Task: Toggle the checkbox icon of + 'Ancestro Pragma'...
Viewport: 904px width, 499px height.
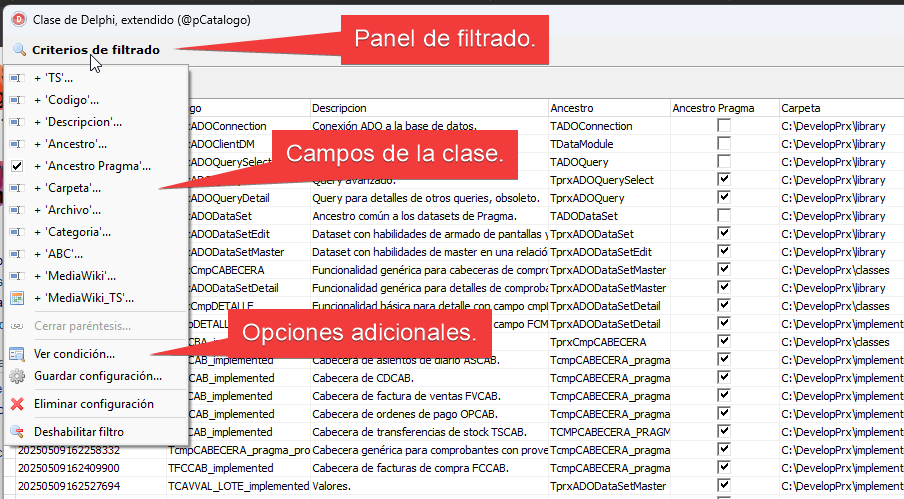Action: (17, 166)
